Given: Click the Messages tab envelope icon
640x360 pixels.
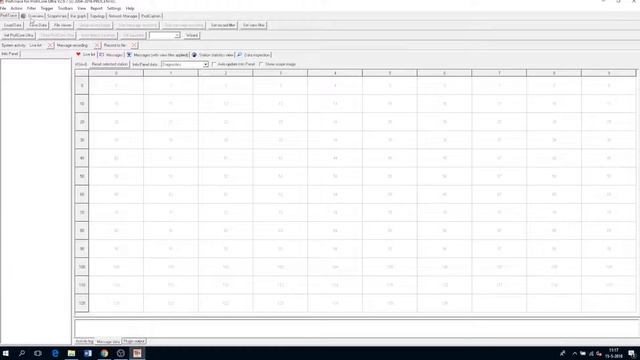Looking at the screenshot, I should pos(102,54).
